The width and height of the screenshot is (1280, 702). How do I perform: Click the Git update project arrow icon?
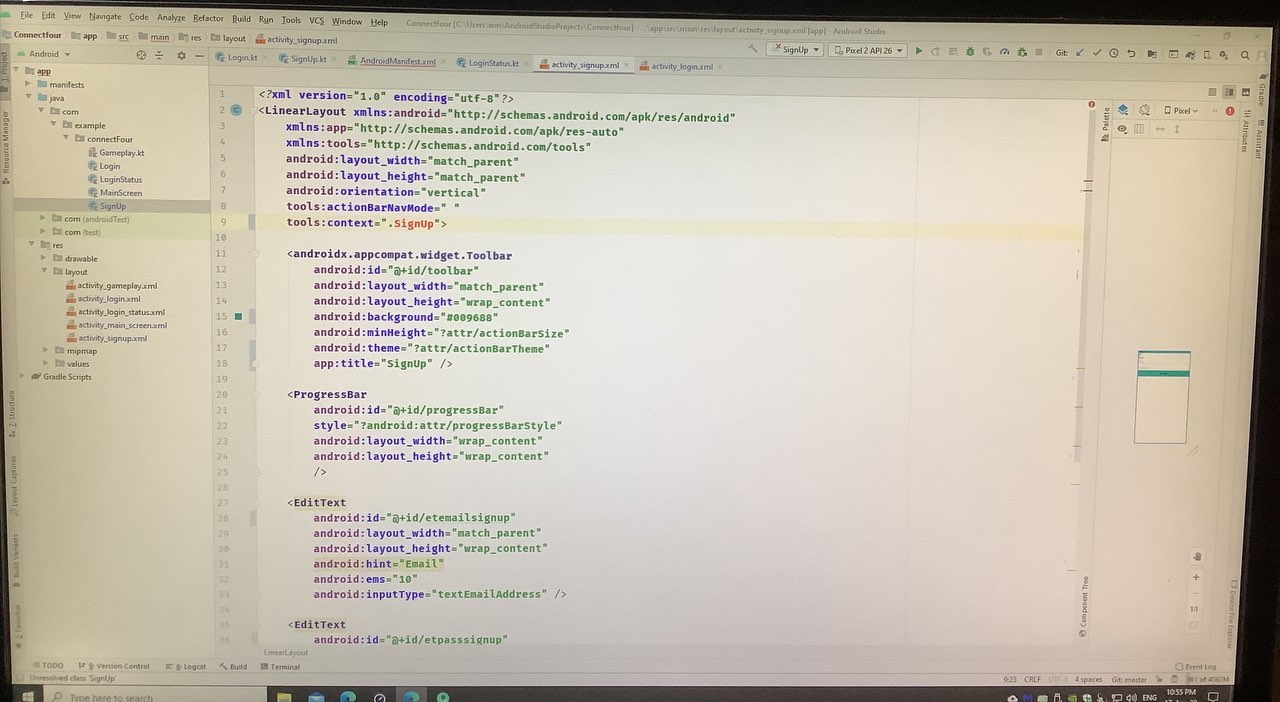(1079, 52)
